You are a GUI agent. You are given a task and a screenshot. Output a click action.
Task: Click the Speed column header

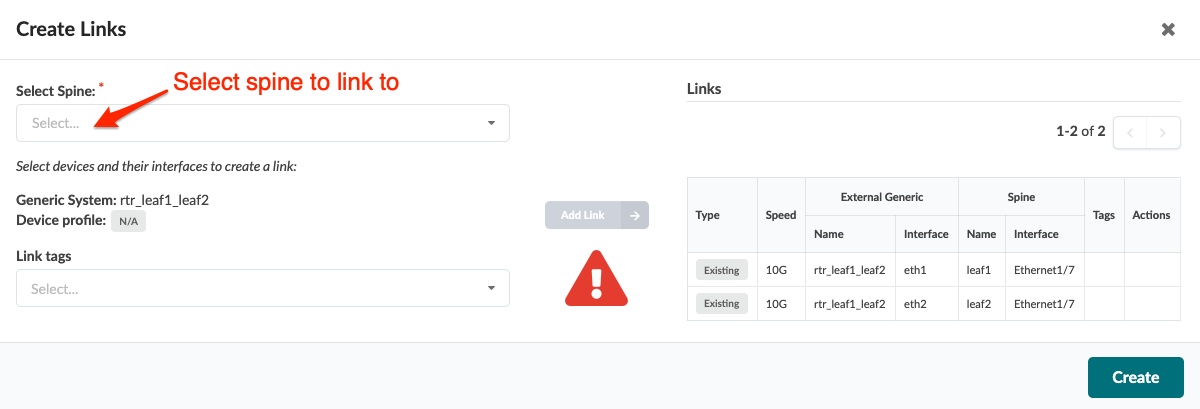click(x=781, y=215)
